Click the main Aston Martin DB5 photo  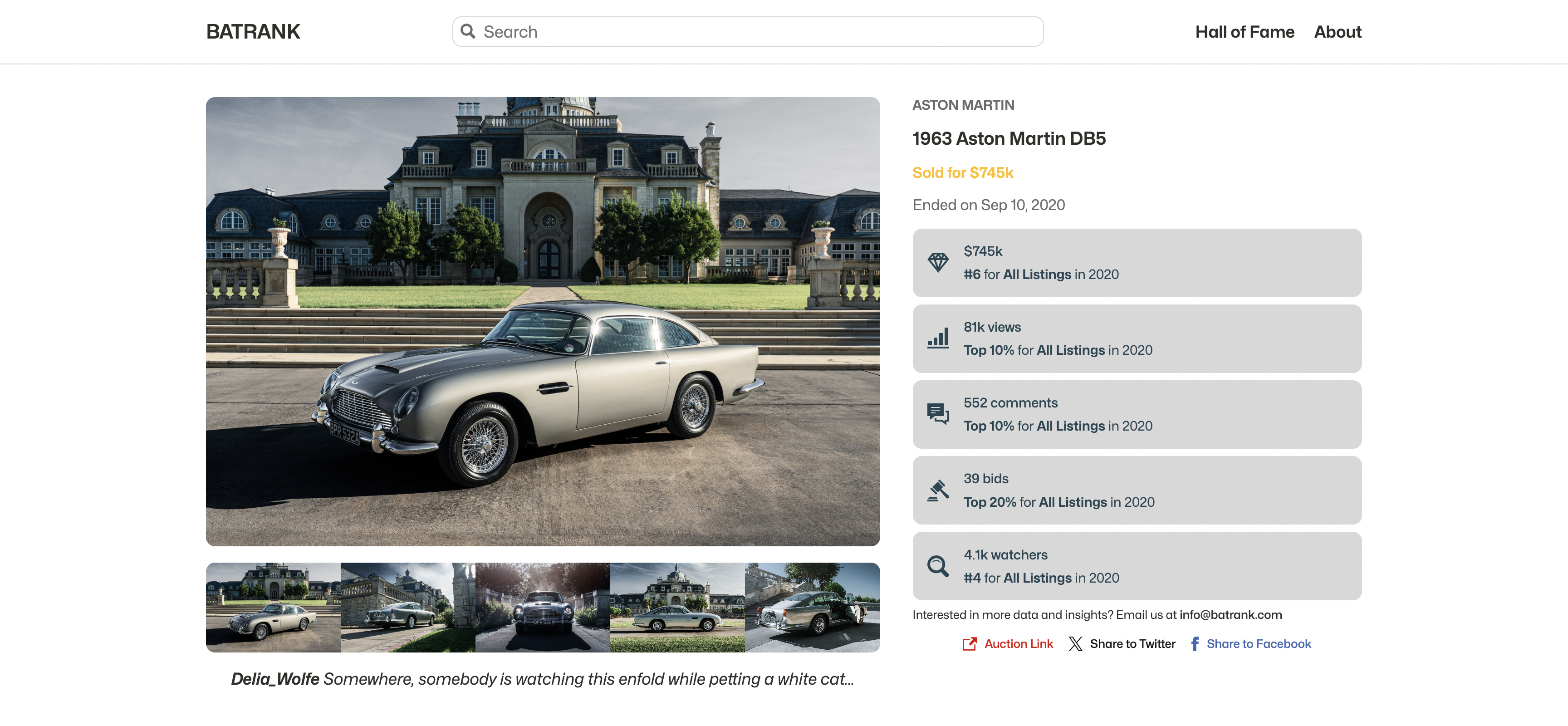(542, 321)
